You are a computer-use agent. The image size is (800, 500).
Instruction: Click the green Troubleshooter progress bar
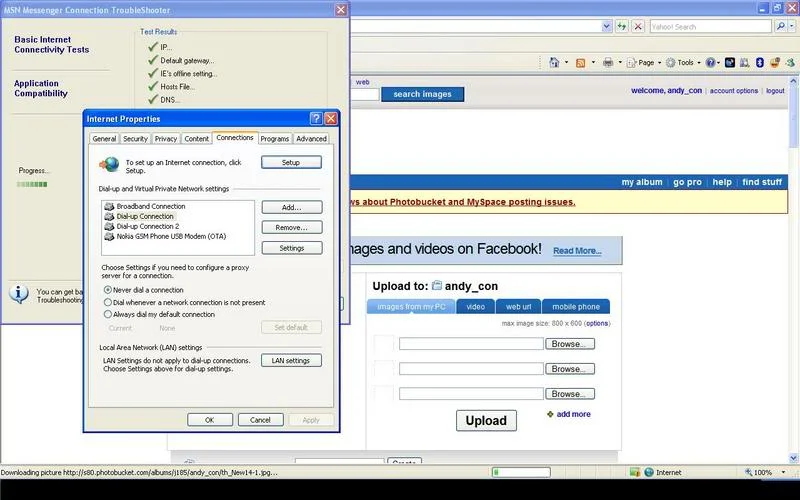32,184
